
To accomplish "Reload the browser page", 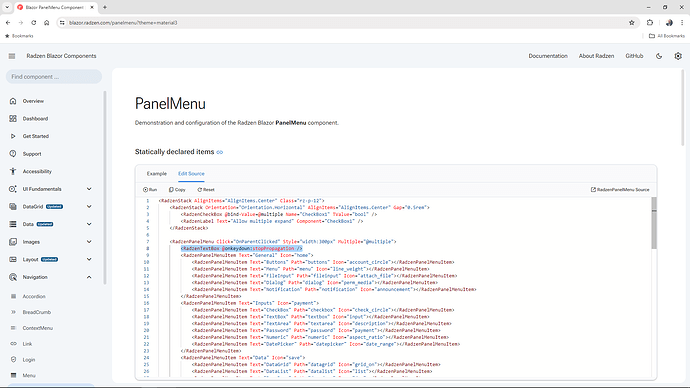I will [33, 23].
